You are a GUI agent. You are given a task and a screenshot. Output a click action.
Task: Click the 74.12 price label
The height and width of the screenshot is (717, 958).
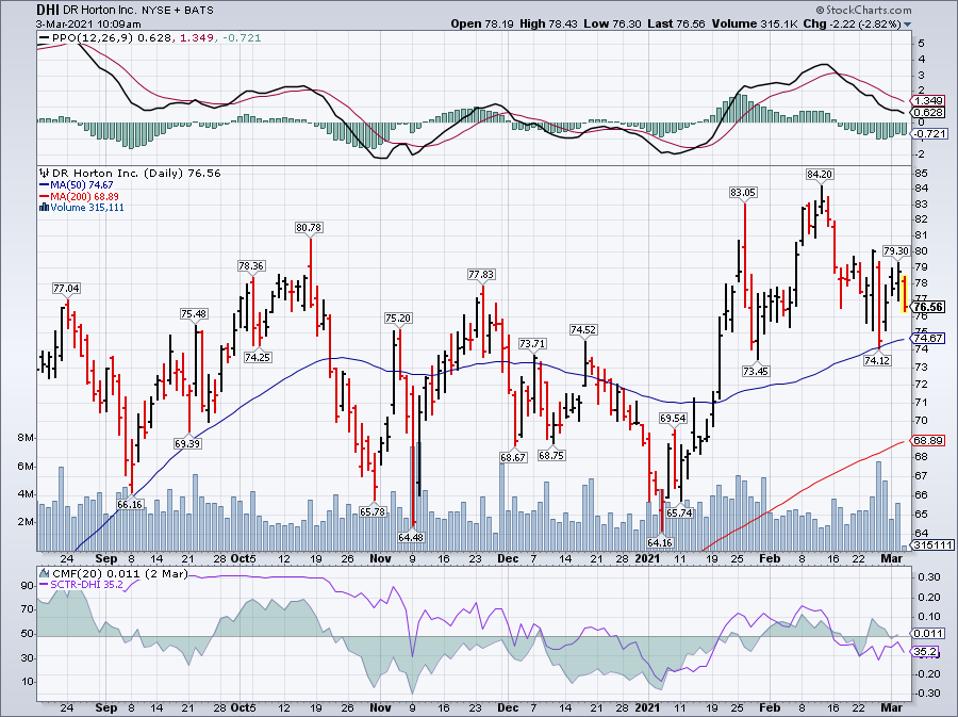(x=877, y=361)
